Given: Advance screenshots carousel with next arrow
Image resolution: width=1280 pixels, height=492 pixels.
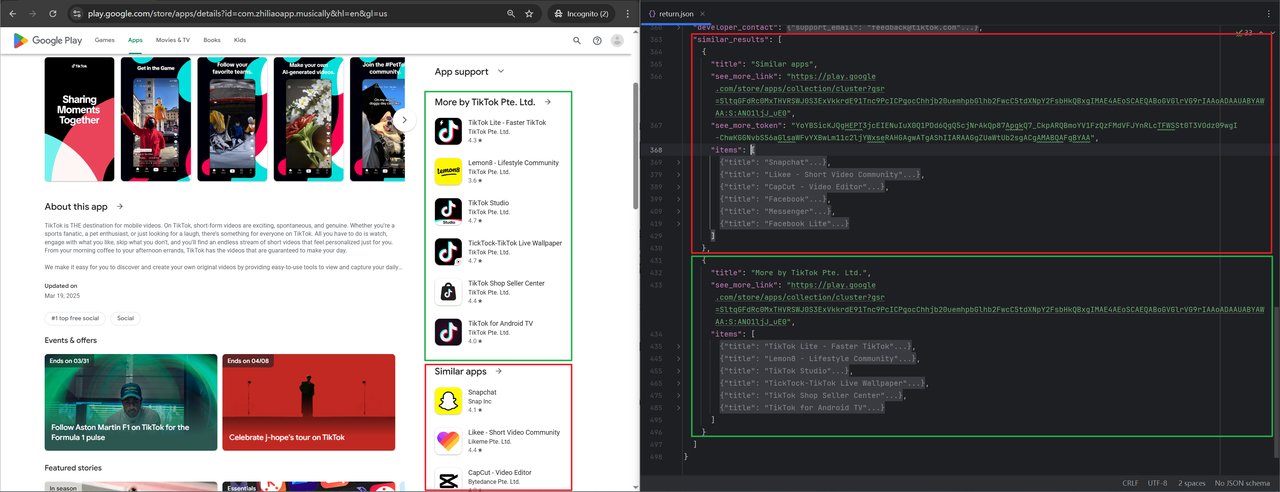Looking at the screenshot, I should point(404,119).
